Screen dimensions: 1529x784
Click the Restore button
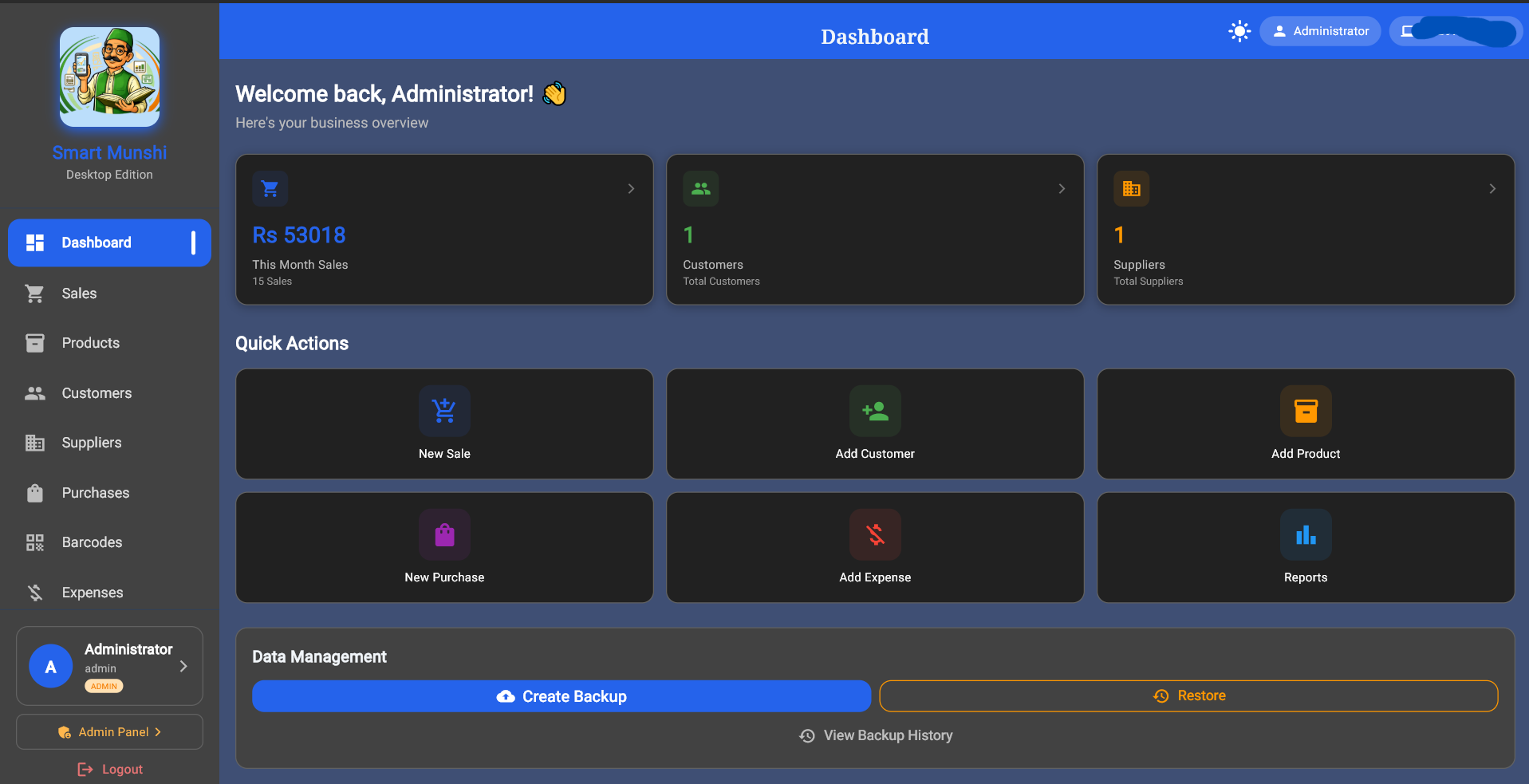click(x=1188, y=695)
